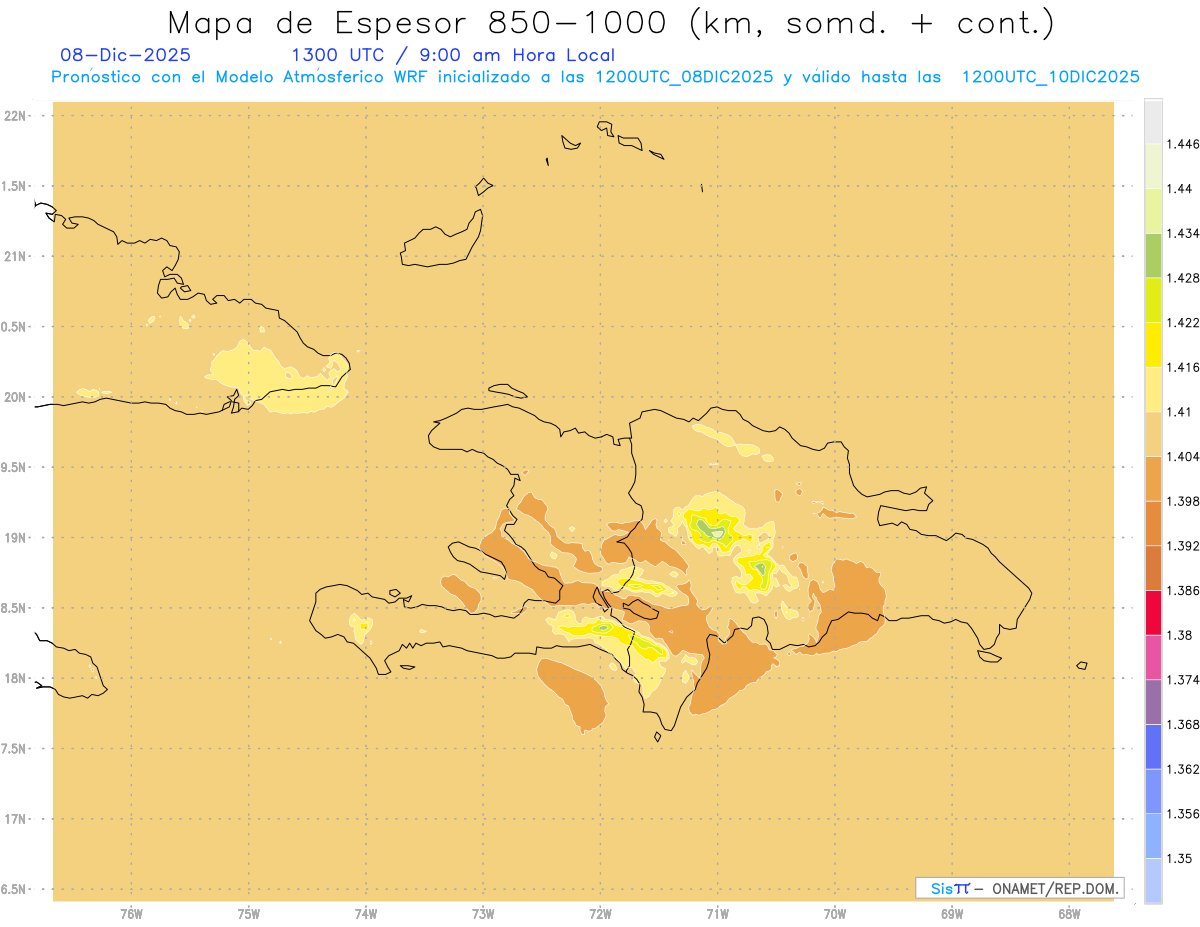The image size is (1200, 927).
Task: Click the light gray swatch atop the colorbar
Action: pyautogui.click(x=1153, y=121)
